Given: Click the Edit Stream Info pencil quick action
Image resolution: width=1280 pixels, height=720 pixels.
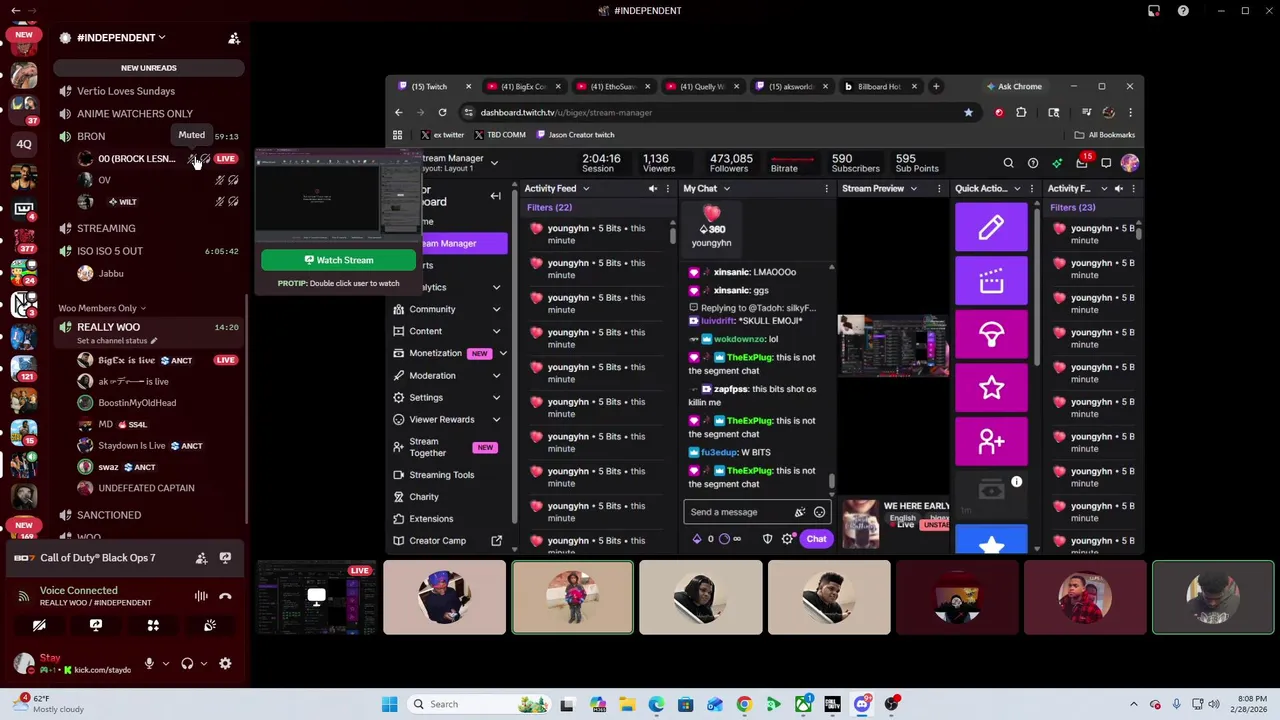Looking at the screenshot, I should [x=991, y=227].
